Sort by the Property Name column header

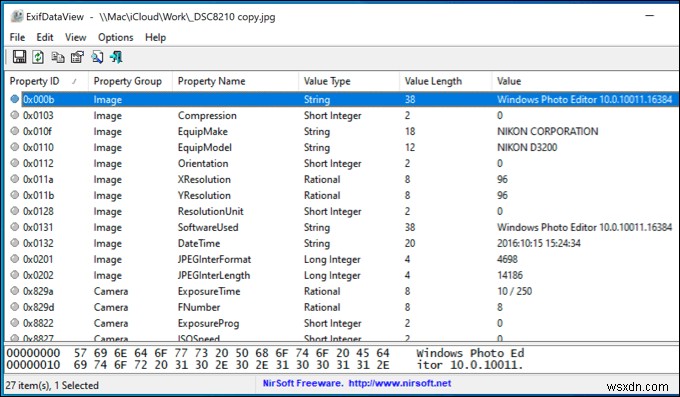click(235, 81)
